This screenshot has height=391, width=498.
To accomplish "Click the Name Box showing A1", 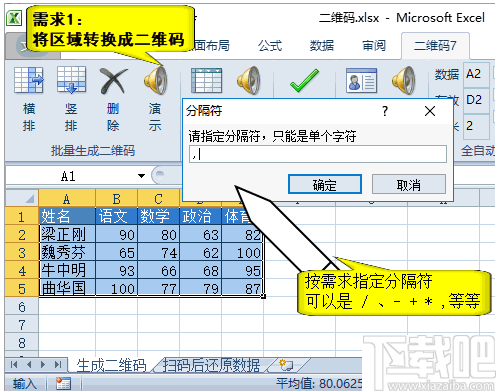I will (x=69, y=176).
